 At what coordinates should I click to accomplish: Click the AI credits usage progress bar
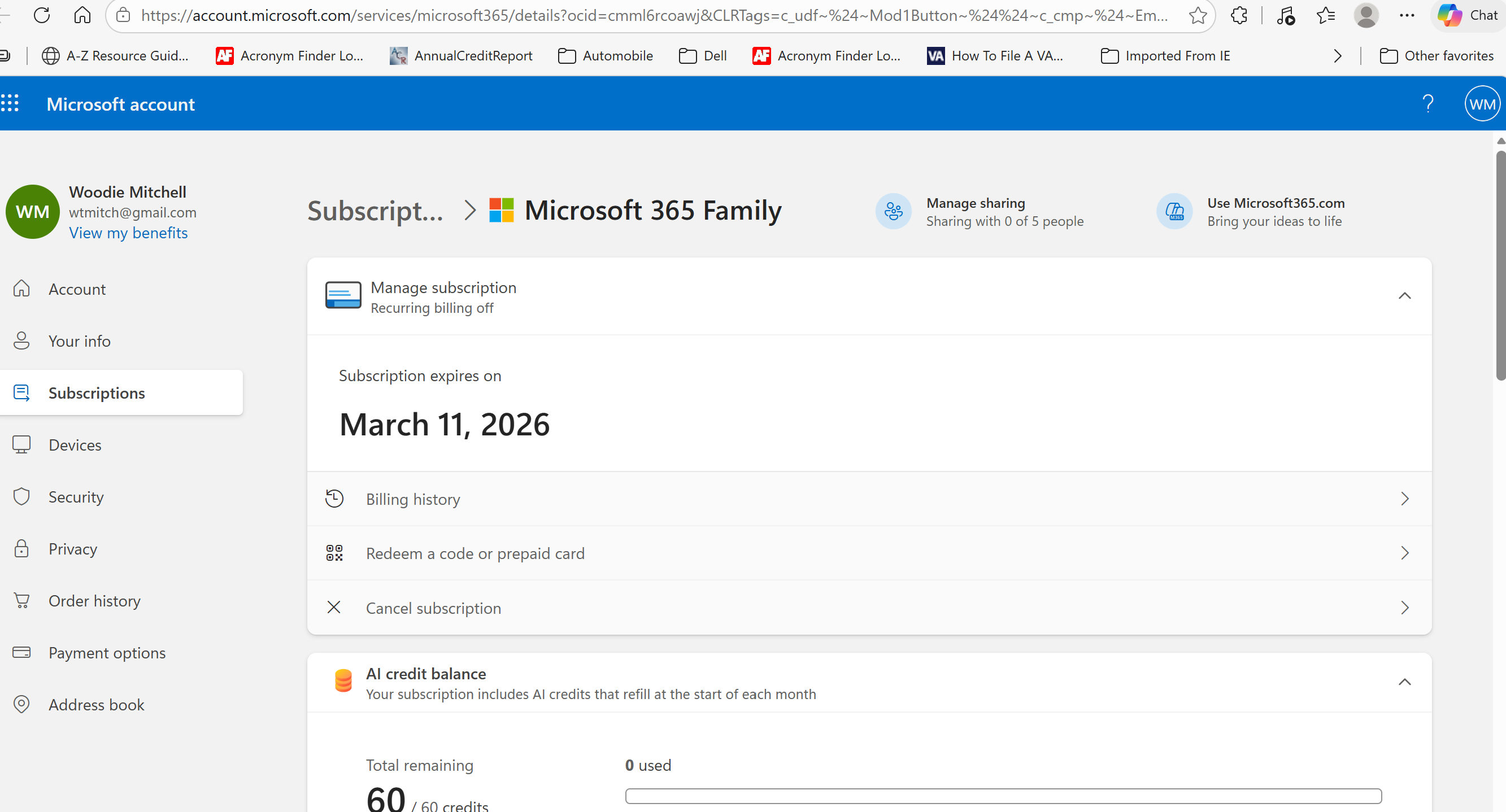(1003, 796)
